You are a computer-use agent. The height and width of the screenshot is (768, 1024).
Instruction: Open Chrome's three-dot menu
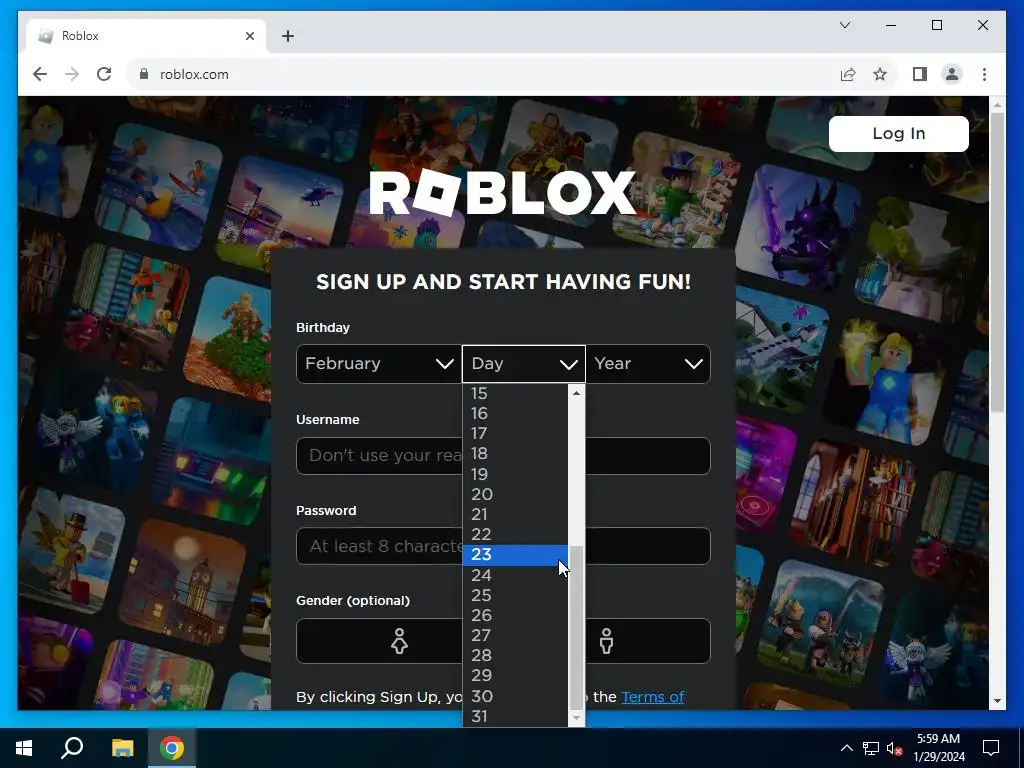[984, 74]
